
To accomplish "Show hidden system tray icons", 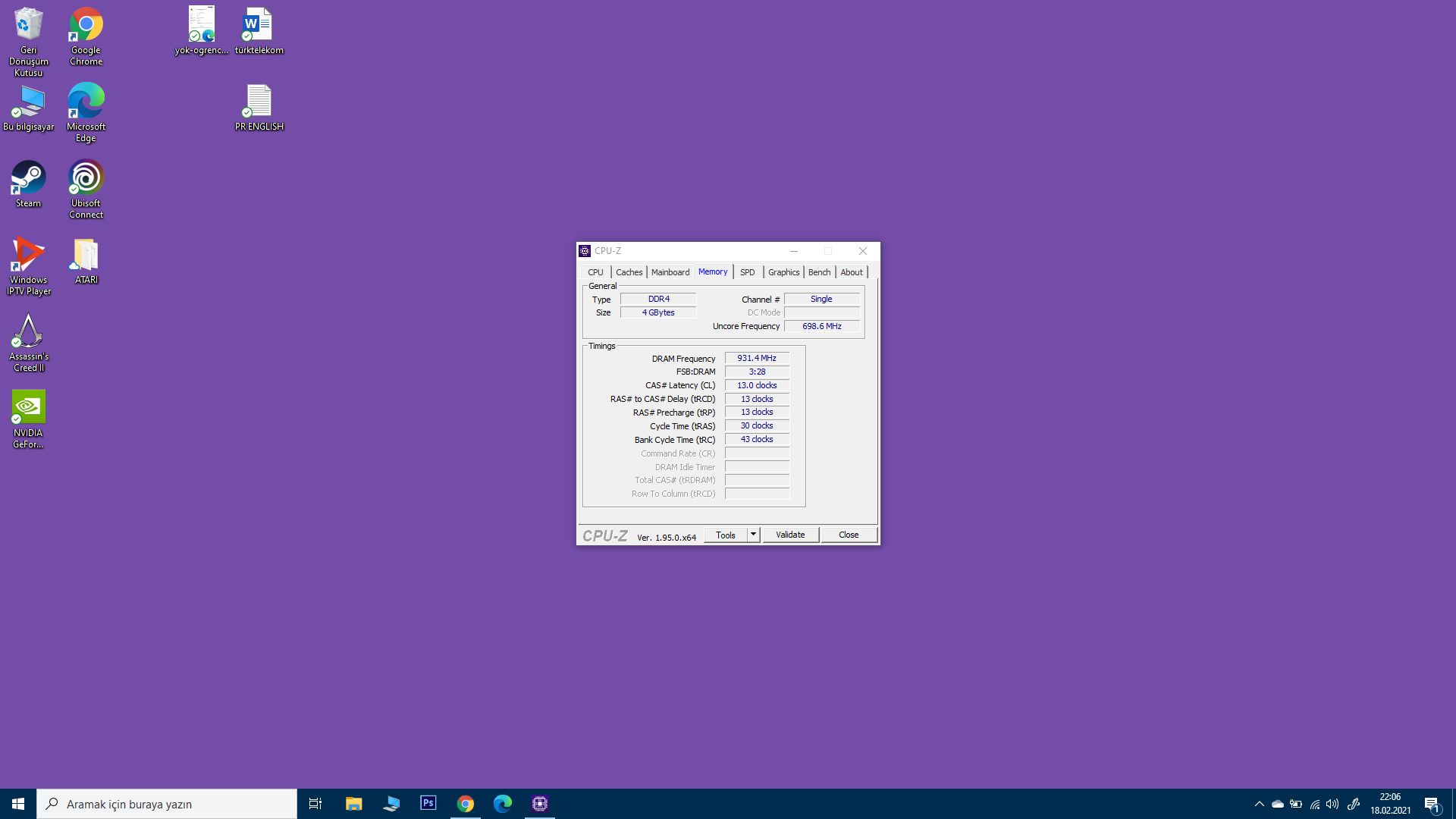I will click(1259, 804).
